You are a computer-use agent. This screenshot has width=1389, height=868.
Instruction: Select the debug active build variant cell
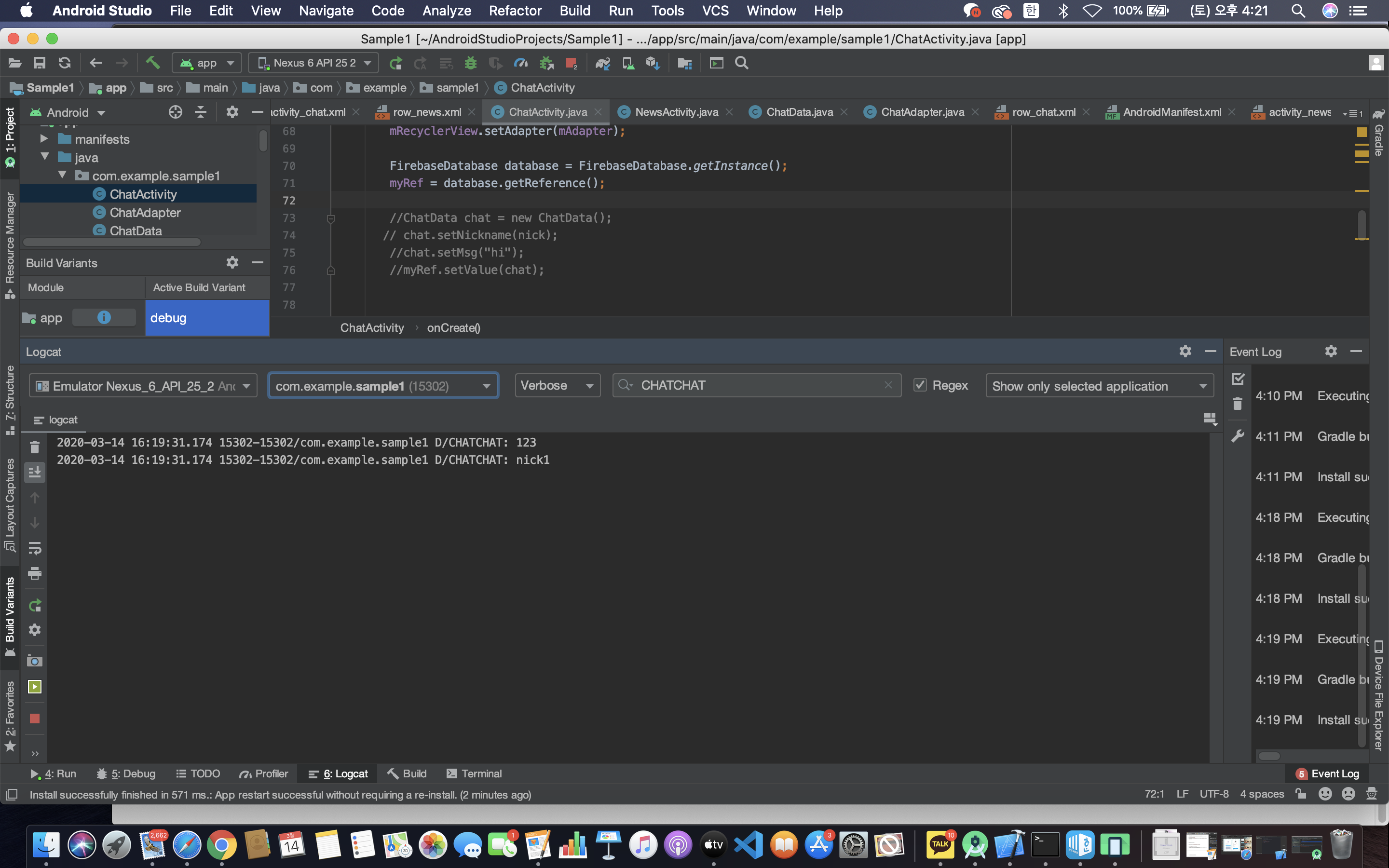point(206,317)
